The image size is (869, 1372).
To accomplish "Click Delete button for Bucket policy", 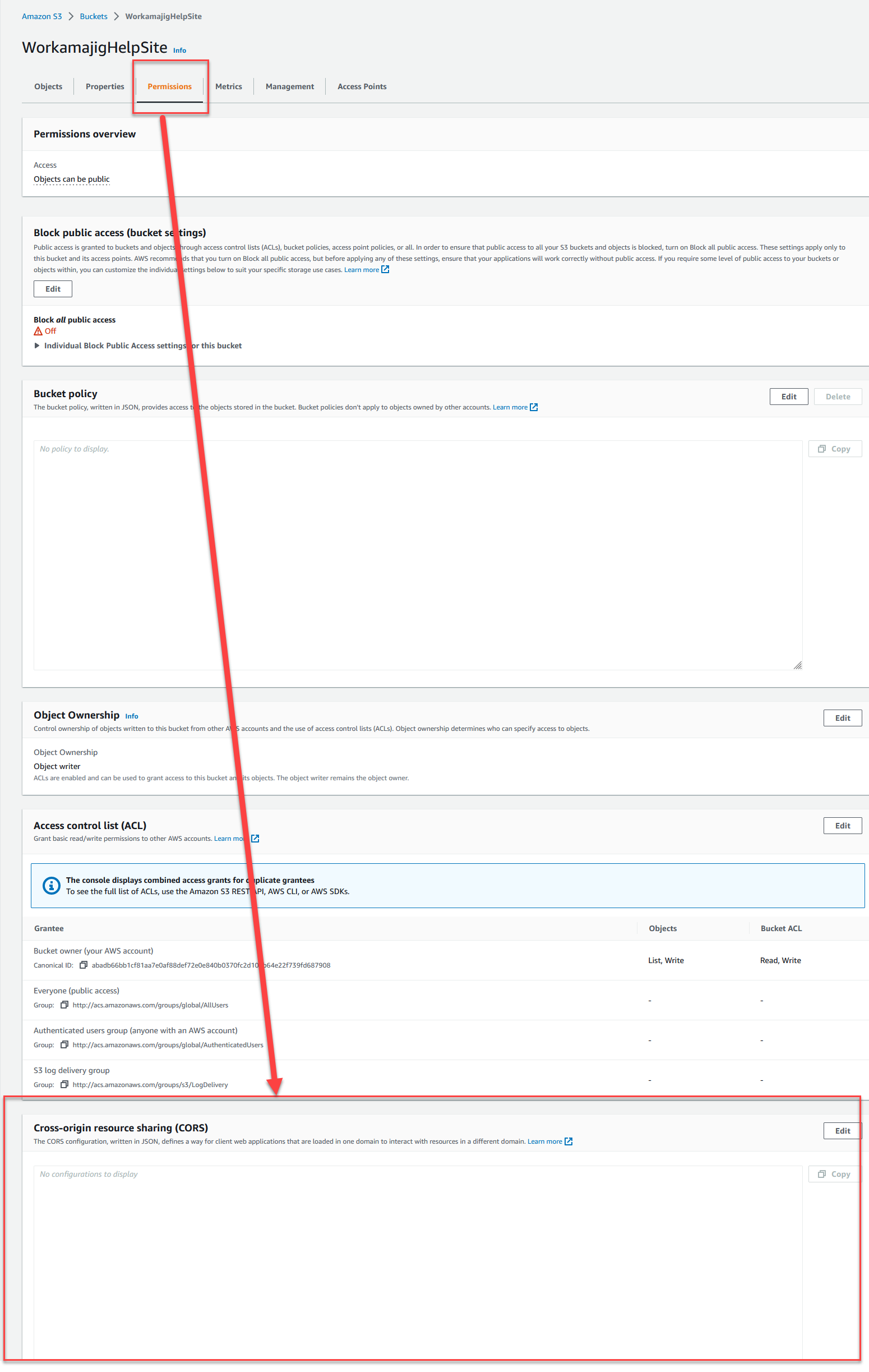I will 838,397.
